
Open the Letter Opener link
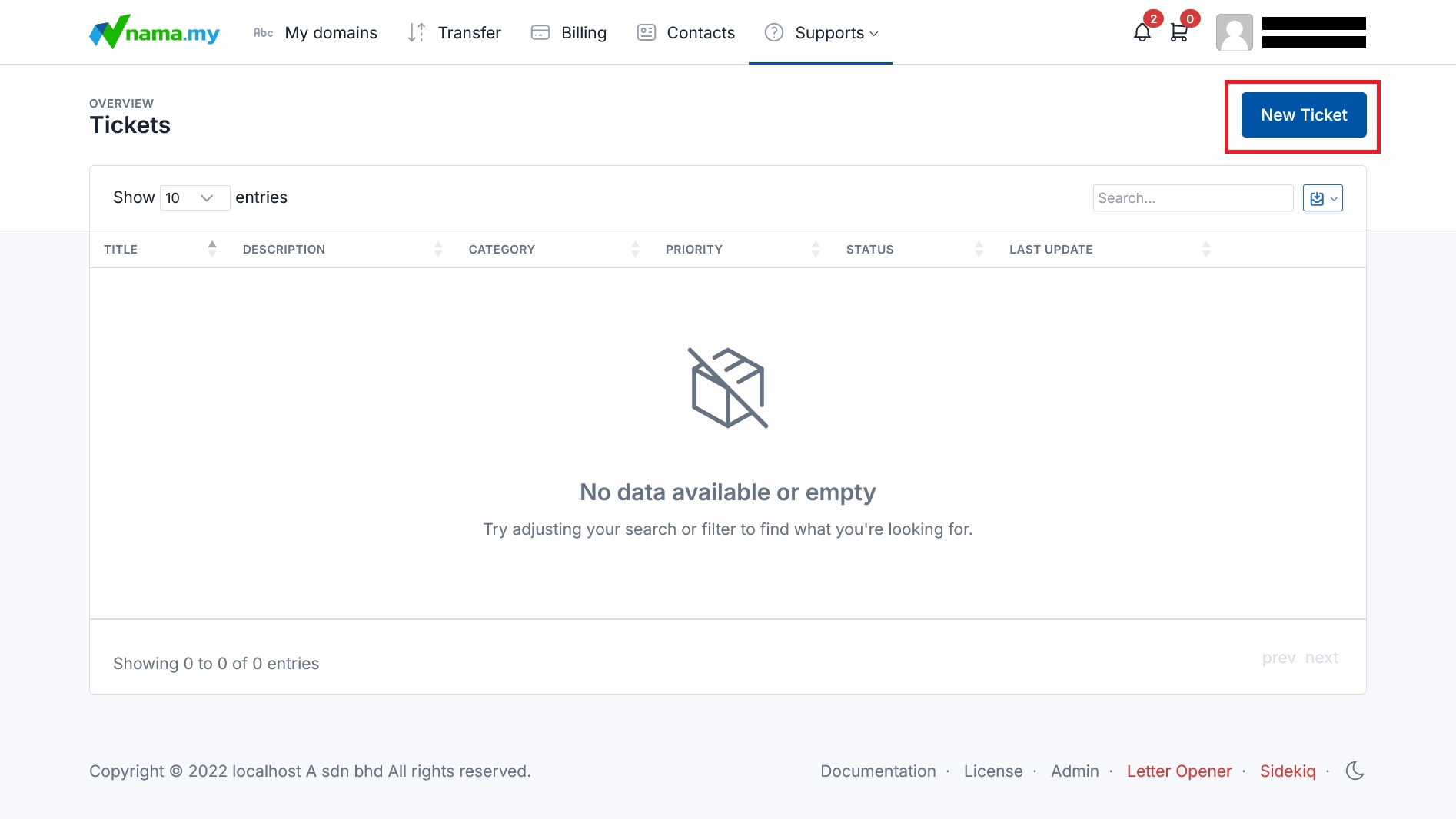click(x=1178, y=771)
